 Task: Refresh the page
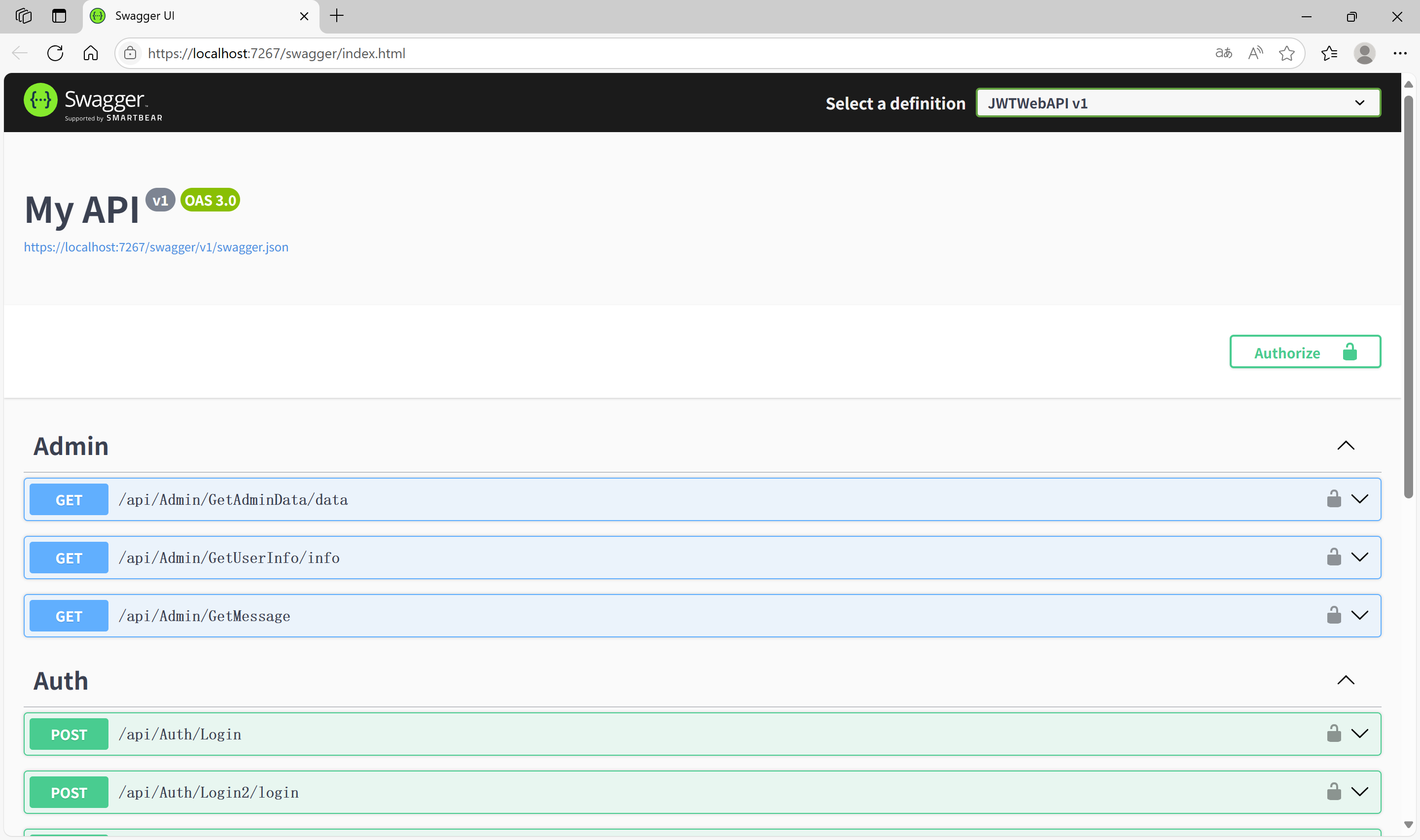coord(55,53)
